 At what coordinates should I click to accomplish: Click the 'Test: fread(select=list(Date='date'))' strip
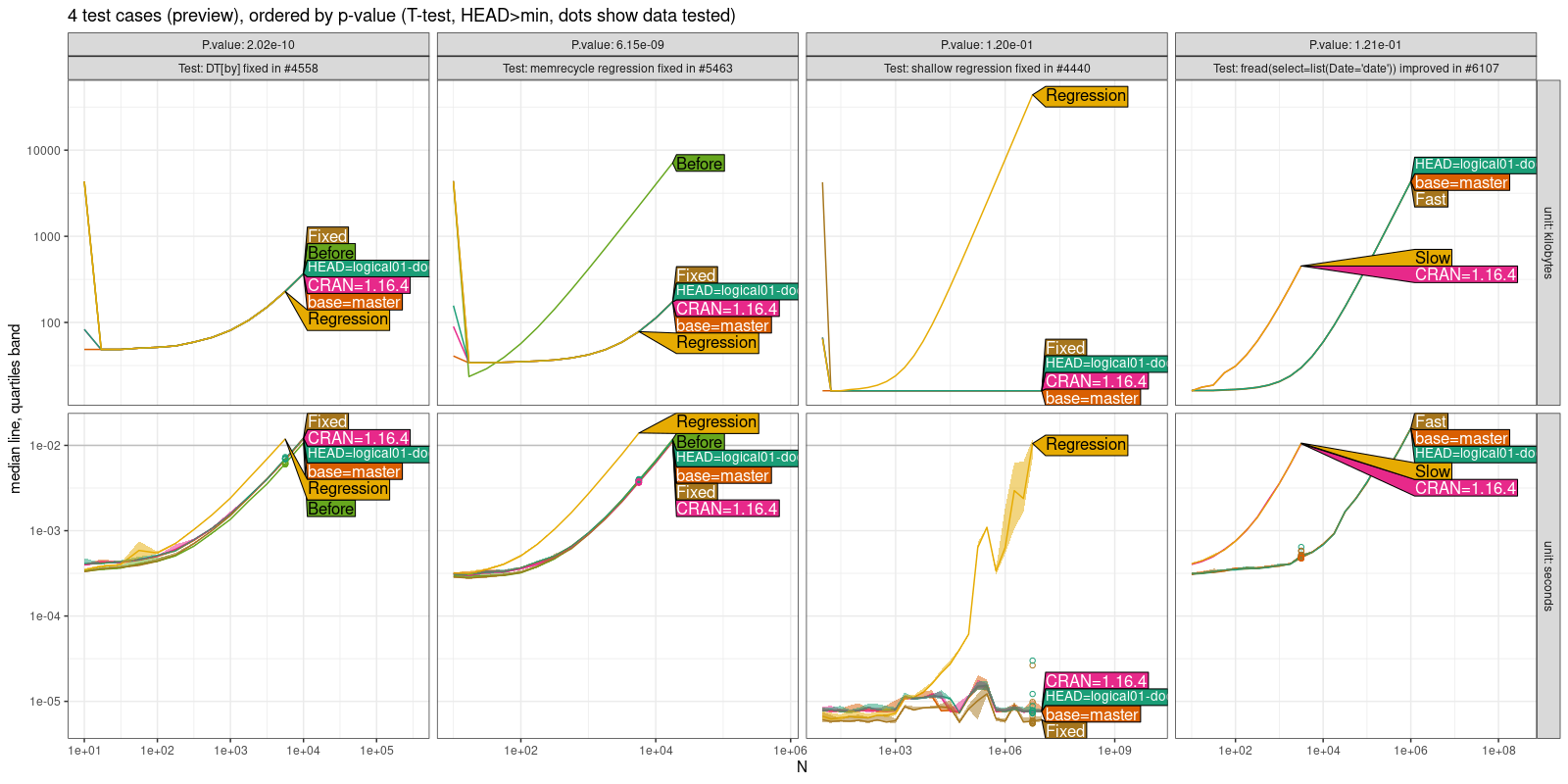pos(1355,69)
